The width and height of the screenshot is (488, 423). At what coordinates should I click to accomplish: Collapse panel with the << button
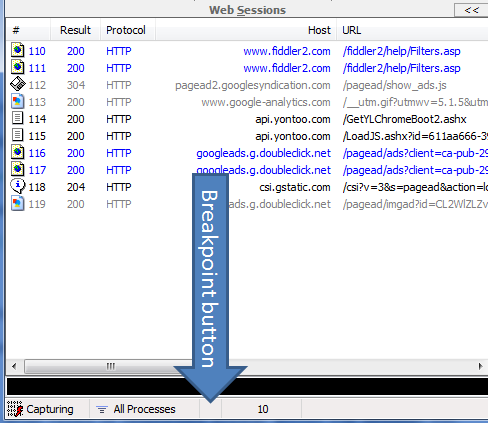pyautogui.click(x=471, y=10)
